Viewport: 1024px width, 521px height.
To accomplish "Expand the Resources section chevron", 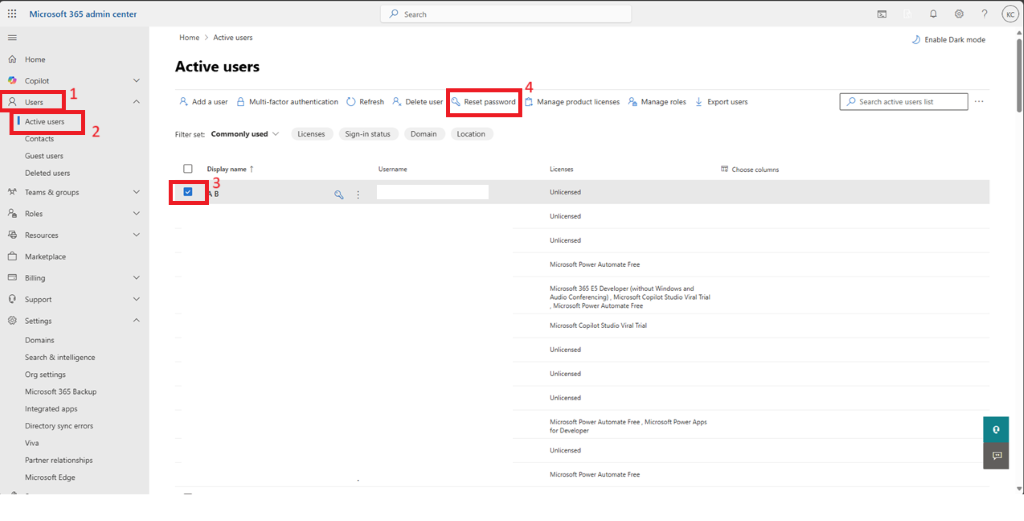I will (x=136, y=235).
